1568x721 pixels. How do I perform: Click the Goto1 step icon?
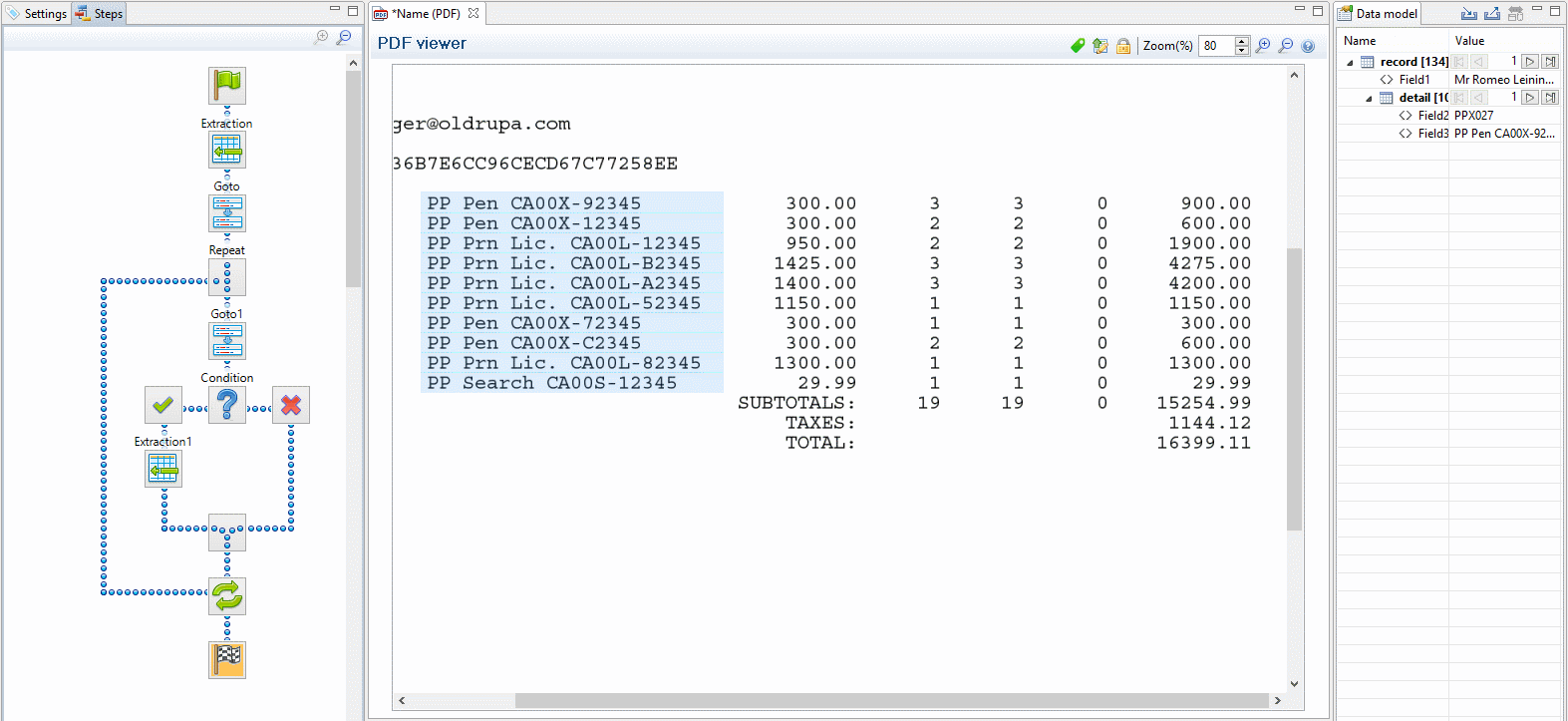pos(227,341)
